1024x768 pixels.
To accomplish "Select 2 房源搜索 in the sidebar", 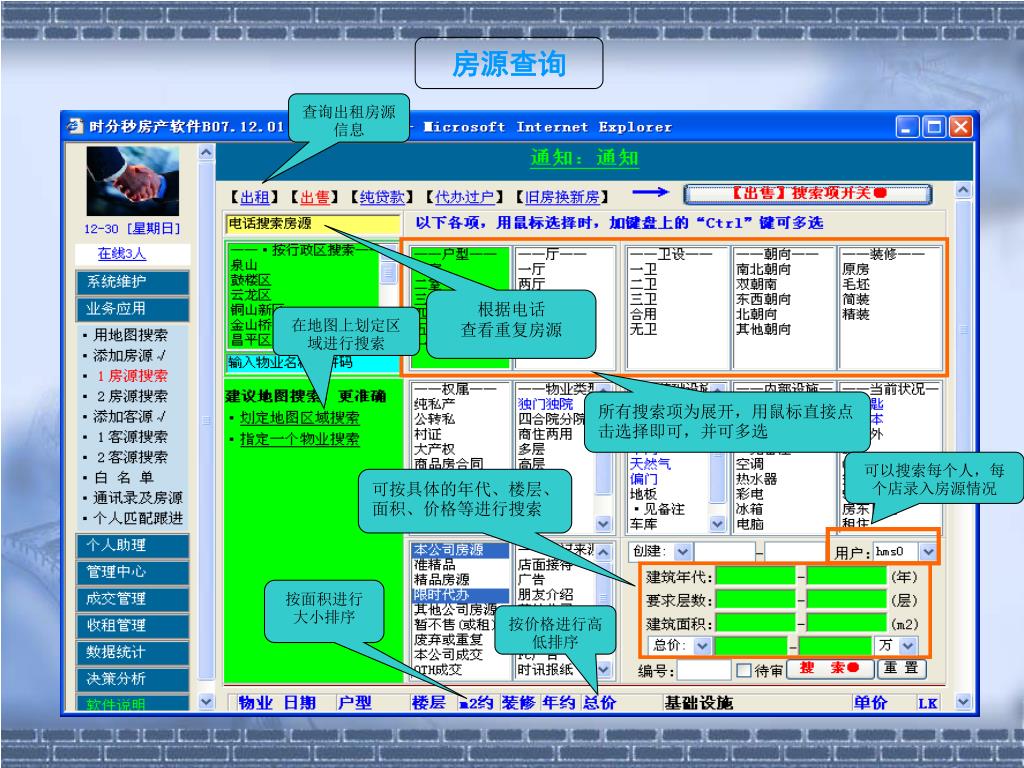I will click(133, 396).
